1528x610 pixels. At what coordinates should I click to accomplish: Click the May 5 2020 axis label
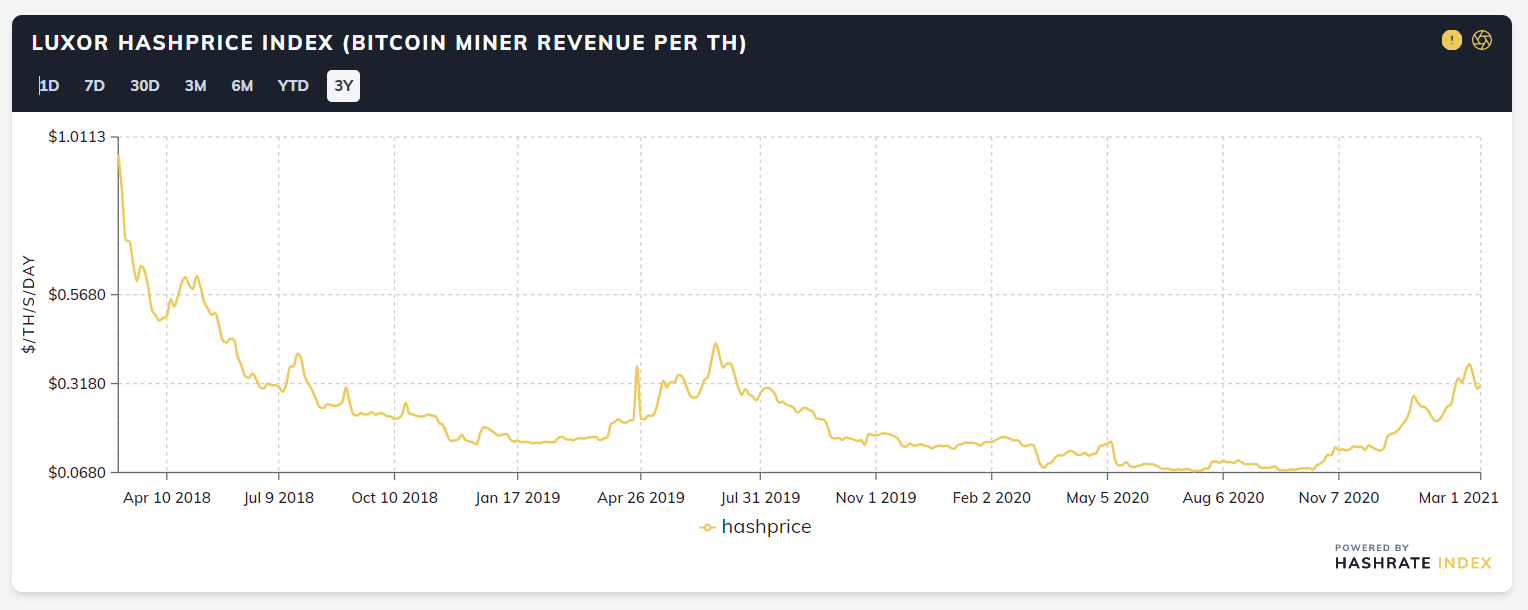(1107, 497)
